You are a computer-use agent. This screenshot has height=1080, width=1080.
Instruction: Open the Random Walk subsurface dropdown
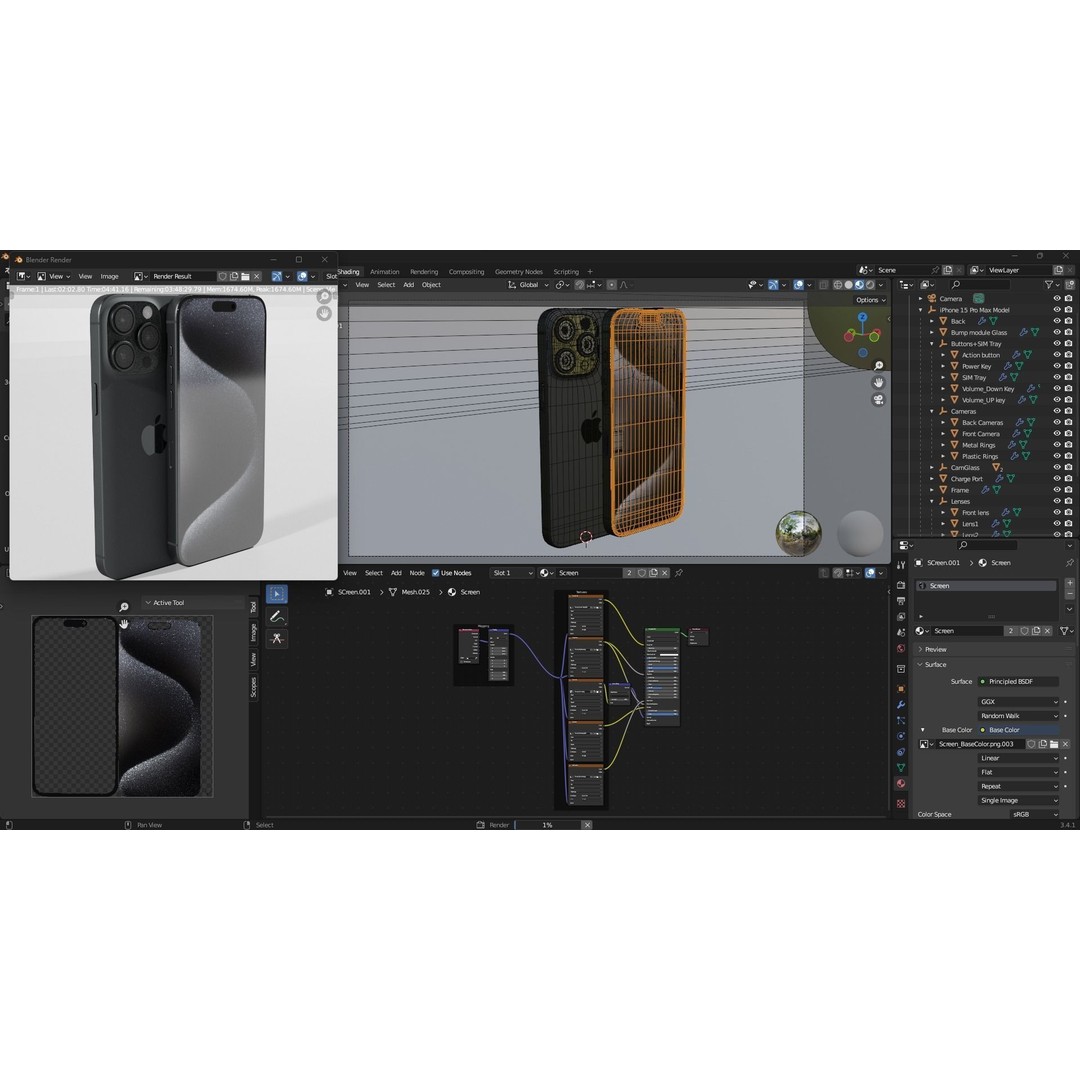click(1018, 716)
